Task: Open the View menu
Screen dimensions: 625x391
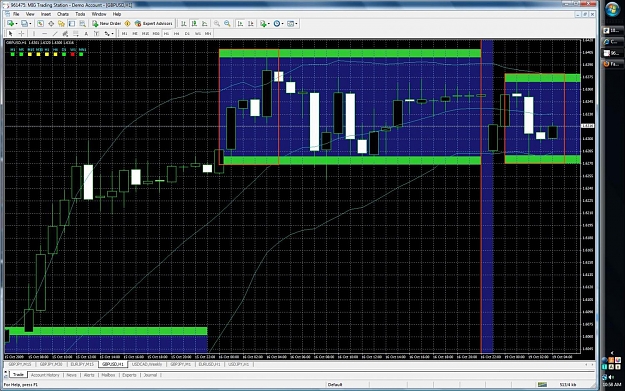Action: pyautogui.click(x=30, y=14)
